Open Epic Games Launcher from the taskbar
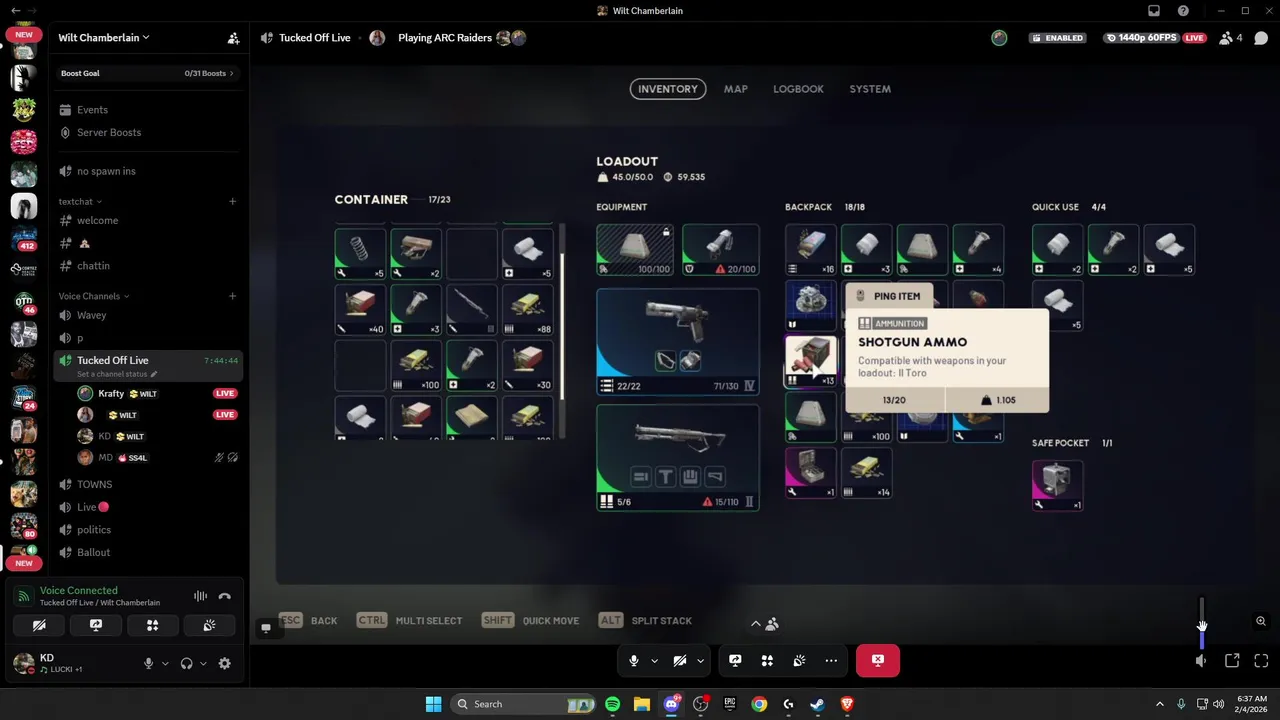The width and height of the screenshot is (1280, 720). point(729,704)
